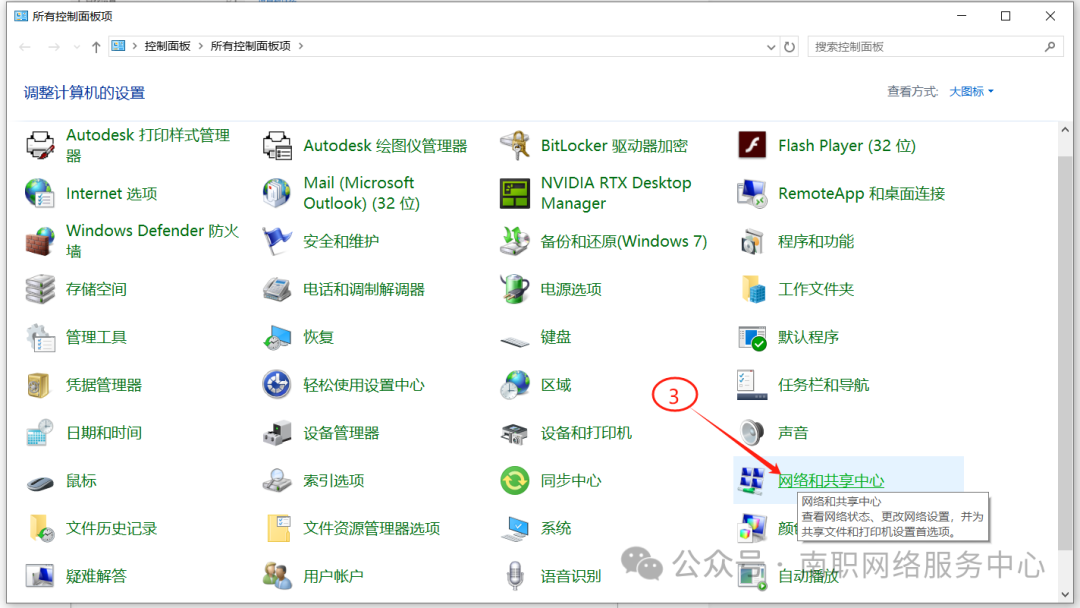
Task: Open the Windows Defender 防火墙 icon
Action: click(40, 241)
